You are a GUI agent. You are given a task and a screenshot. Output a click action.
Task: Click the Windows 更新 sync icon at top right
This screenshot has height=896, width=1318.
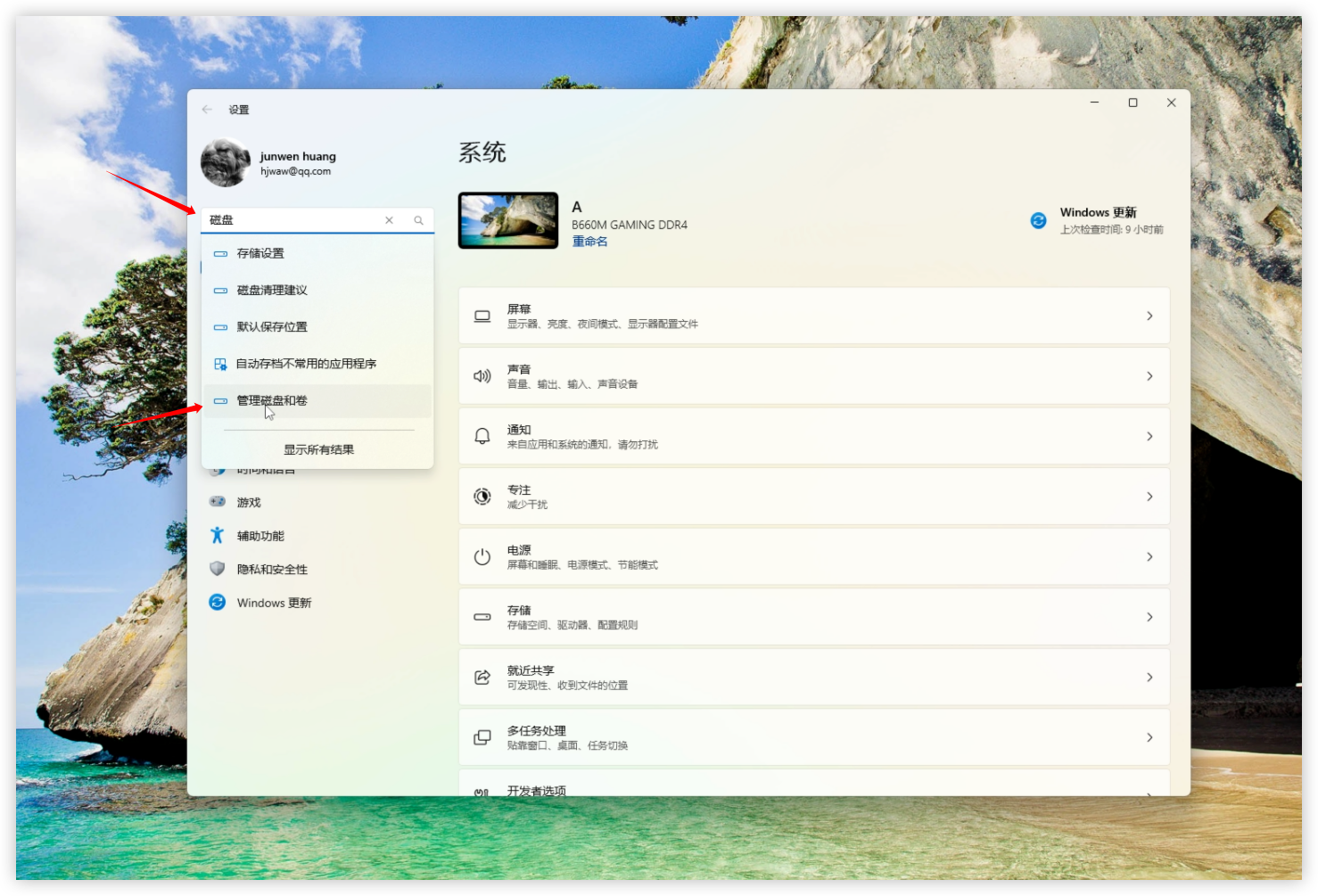tap(1038, 220)
